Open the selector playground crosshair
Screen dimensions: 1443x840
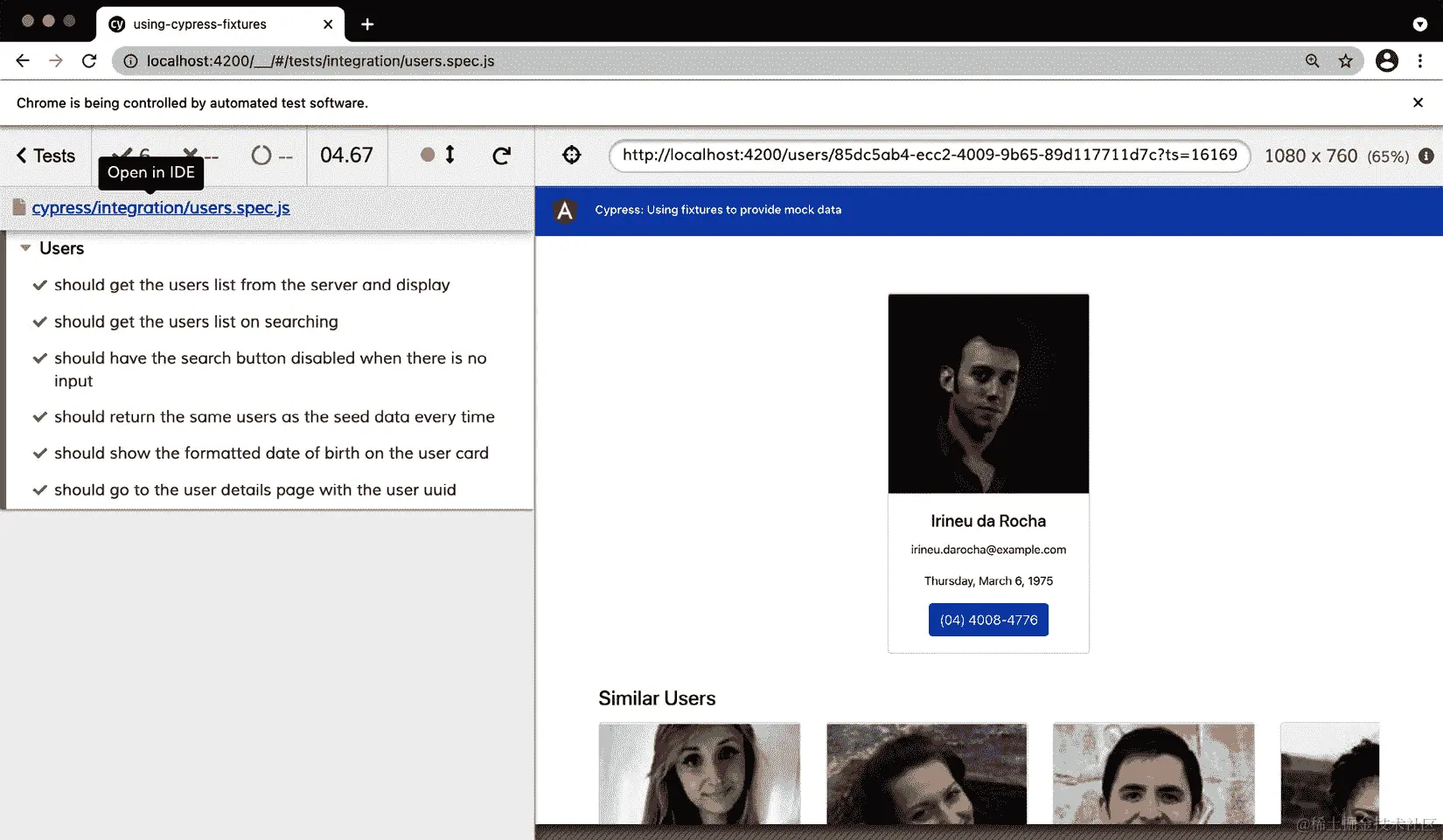pyautogui.click(x=571, y=155)
